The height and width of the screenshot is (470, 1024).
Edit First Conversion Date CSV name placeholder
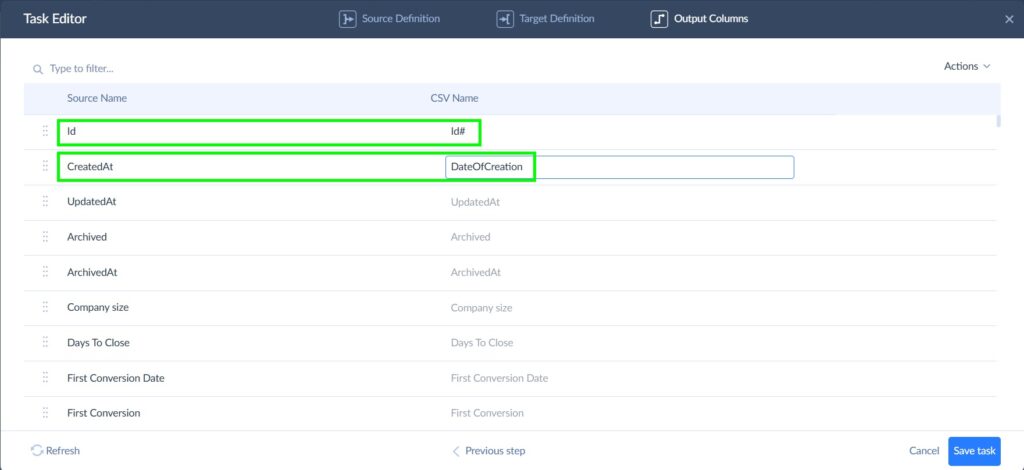(x=500, y=378)
